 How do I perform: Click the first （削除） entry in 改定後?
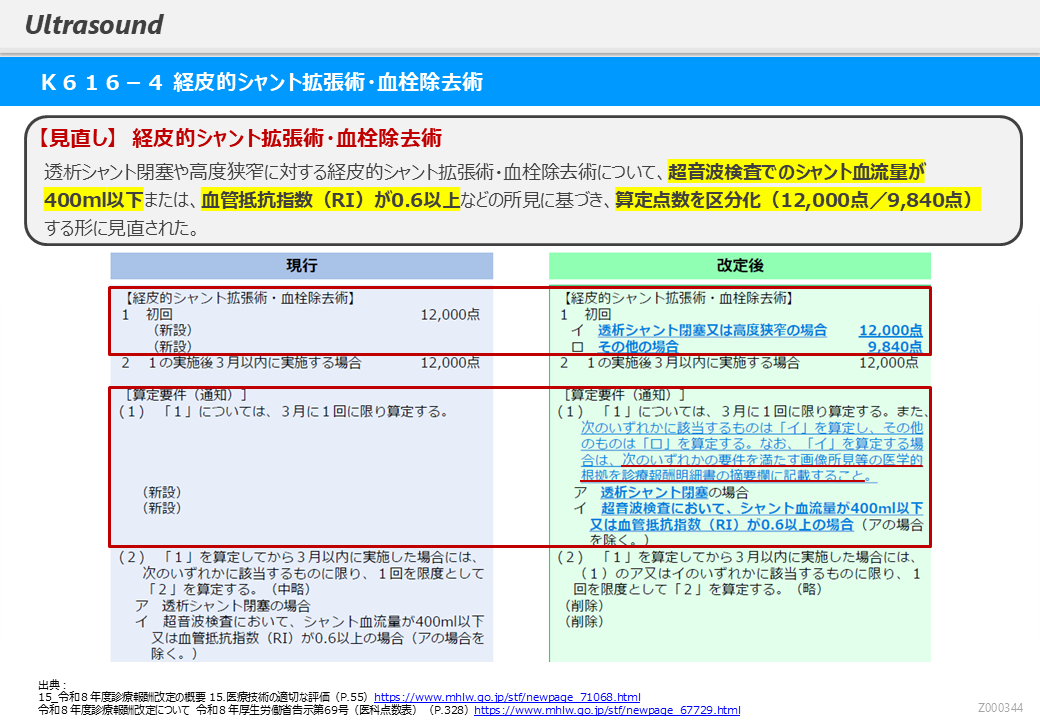coord(584,606)
